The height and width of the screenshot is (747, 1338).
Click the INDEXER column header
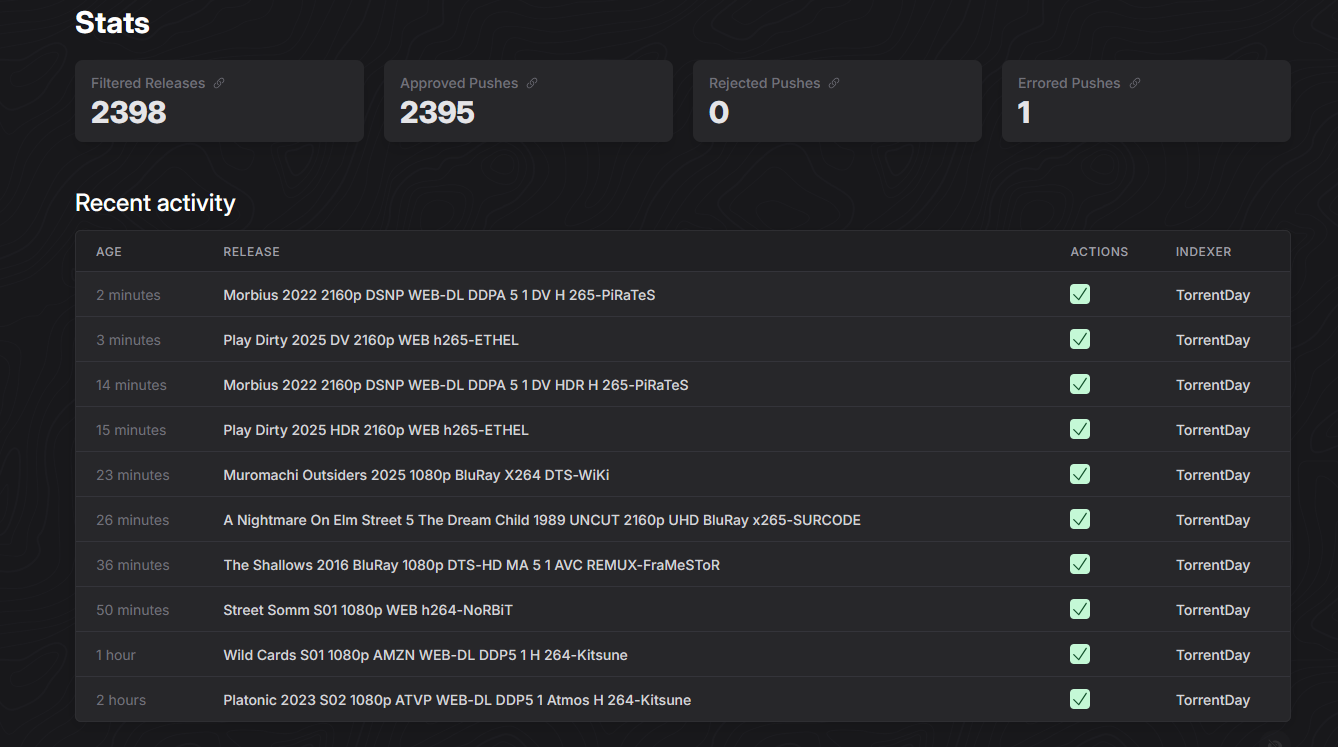1204,252
